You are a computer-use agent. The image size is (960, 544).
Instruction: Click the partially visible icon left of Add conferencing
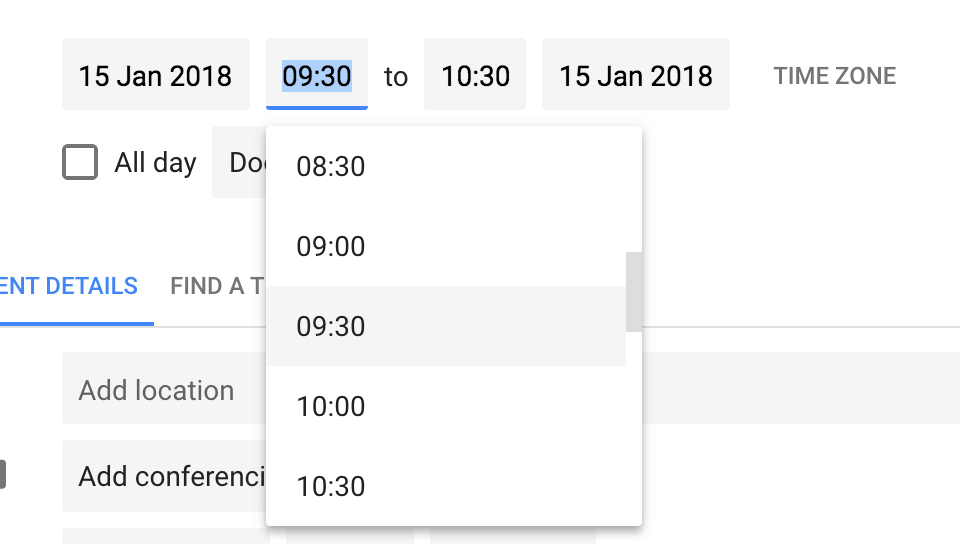point(3,474)
